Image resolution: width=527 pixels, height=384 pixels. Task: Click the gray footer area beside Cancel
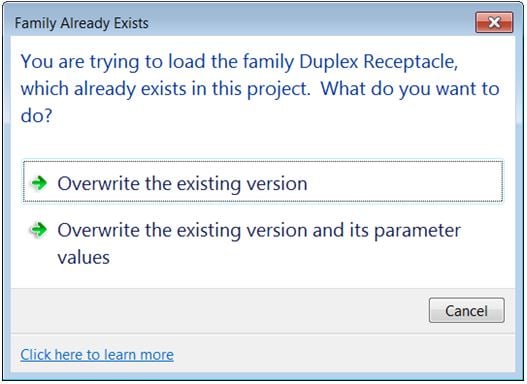[x=218, y=310]
